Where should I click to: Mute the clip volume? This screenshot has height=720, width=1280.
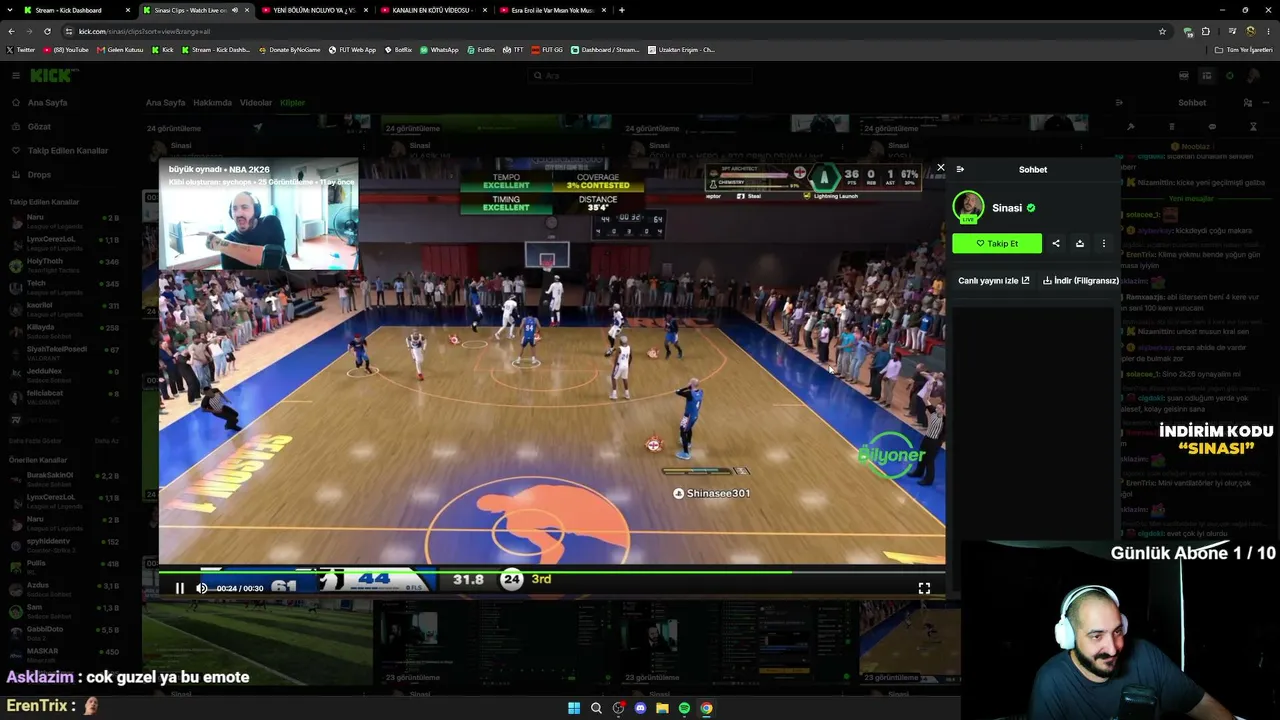pos(201,588)
